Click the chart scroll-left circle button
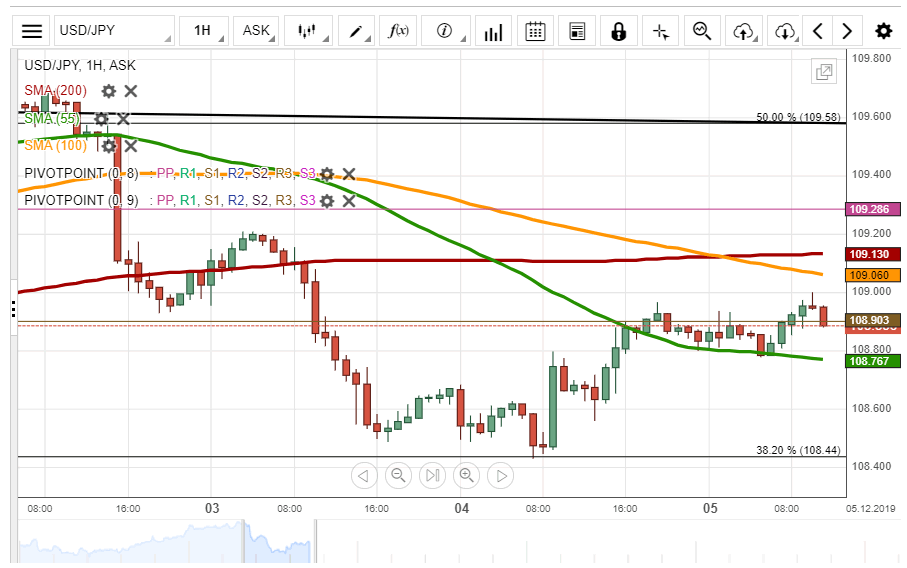The width and height of the screenshot is (907, 568). click(364, 476)
